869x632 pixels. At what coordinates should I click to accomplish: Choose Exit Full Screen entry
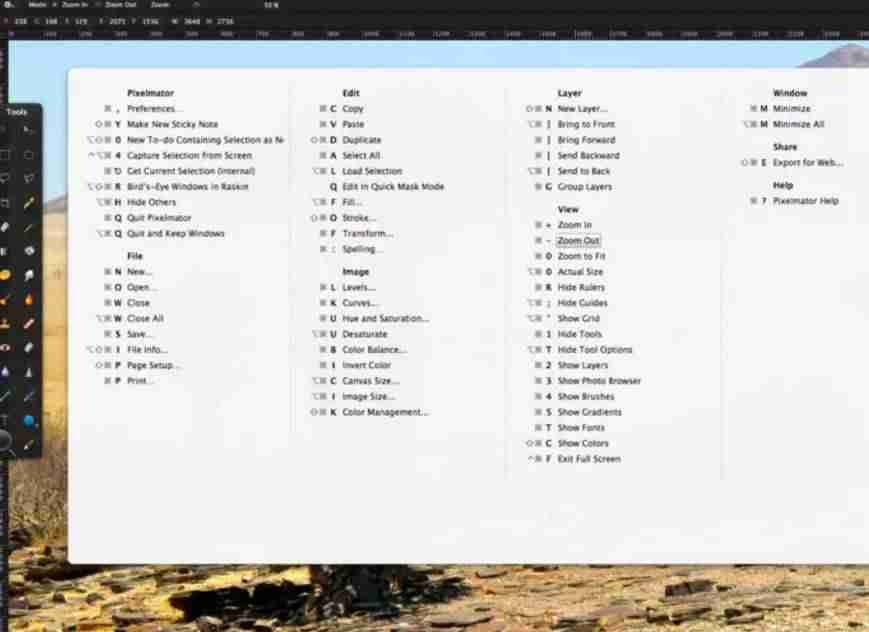pyautogui.click(x=589, y=459)
